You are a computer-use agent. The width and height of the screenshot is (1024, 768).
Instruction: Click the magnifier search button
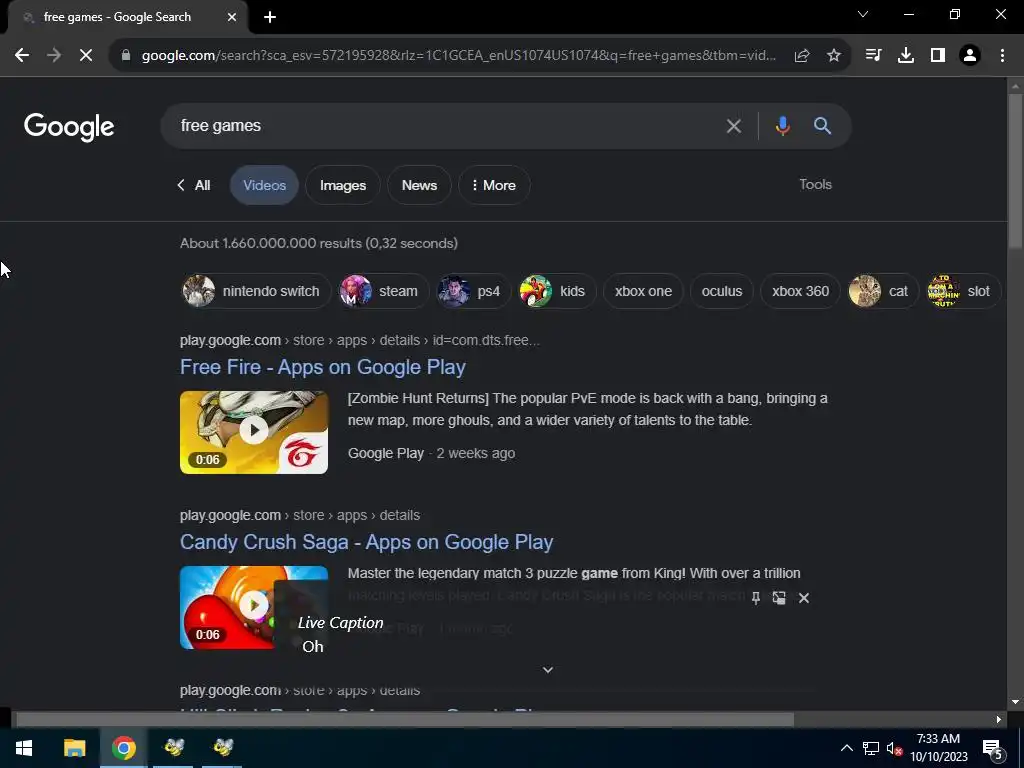823,126
